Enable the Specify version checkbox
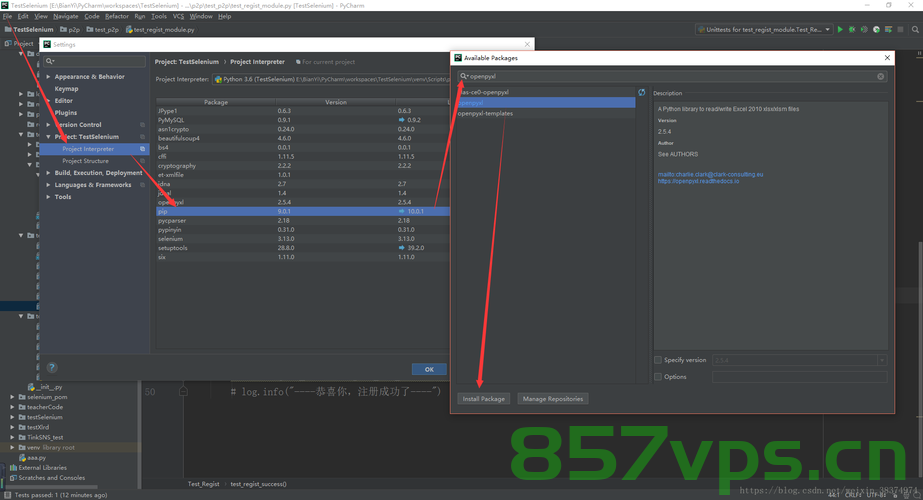Screen dimensions: 923x500 658,360
